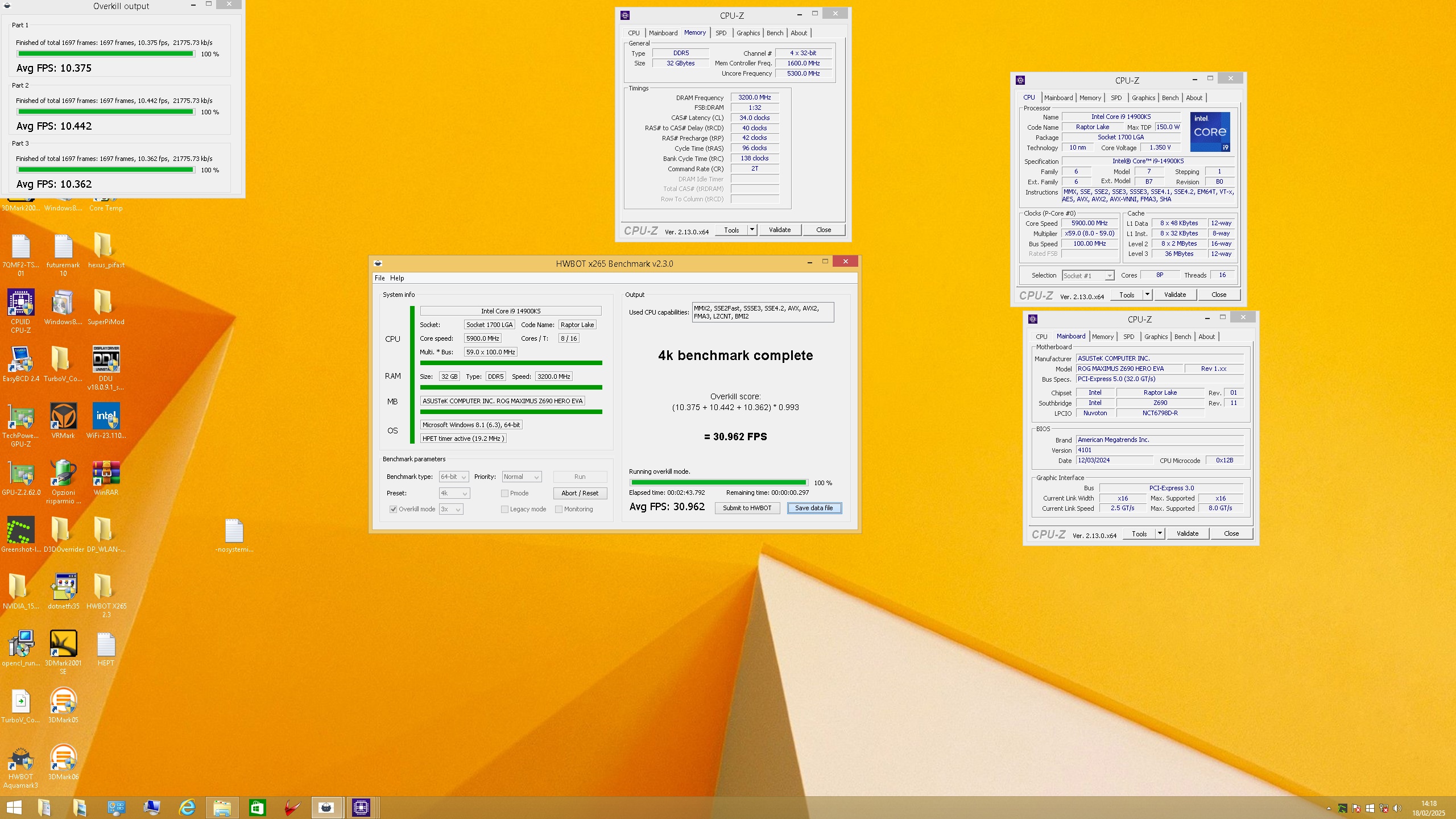
Task: Open the Priority Normal dropdown
Action: 522,477
